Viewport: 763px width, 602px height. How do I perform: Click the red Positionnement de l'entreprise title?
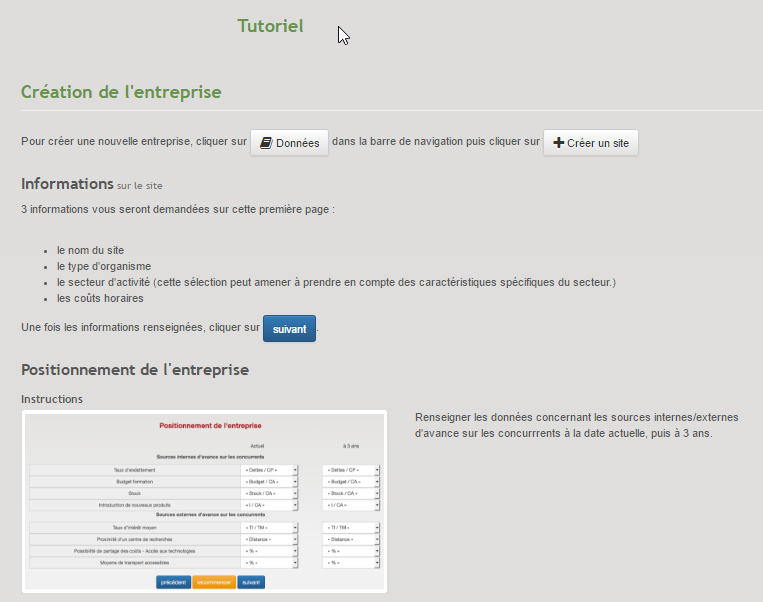coord(210,426)
